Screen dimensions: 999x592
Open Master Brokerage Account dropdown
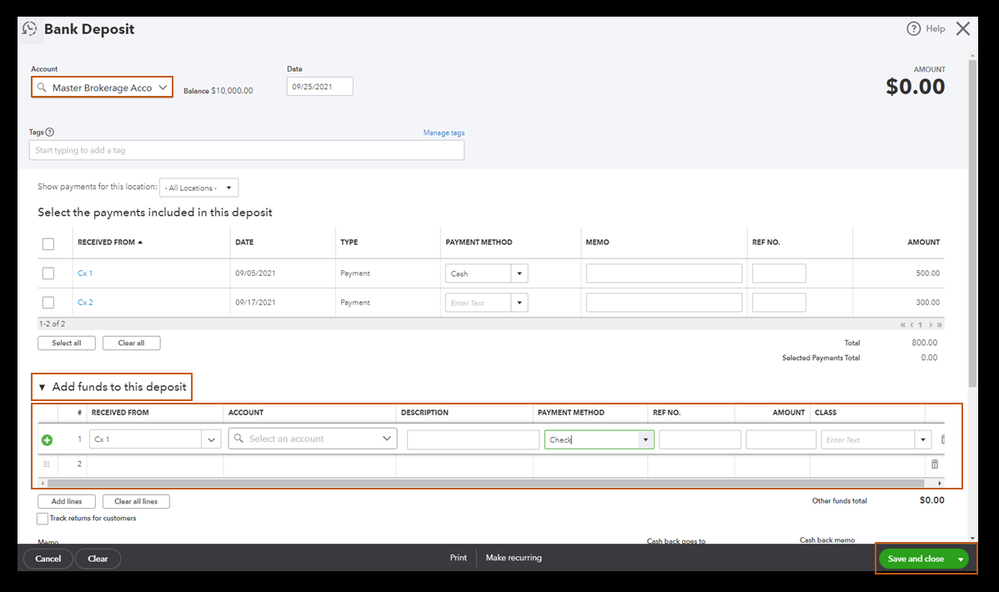tap(163, 87)
